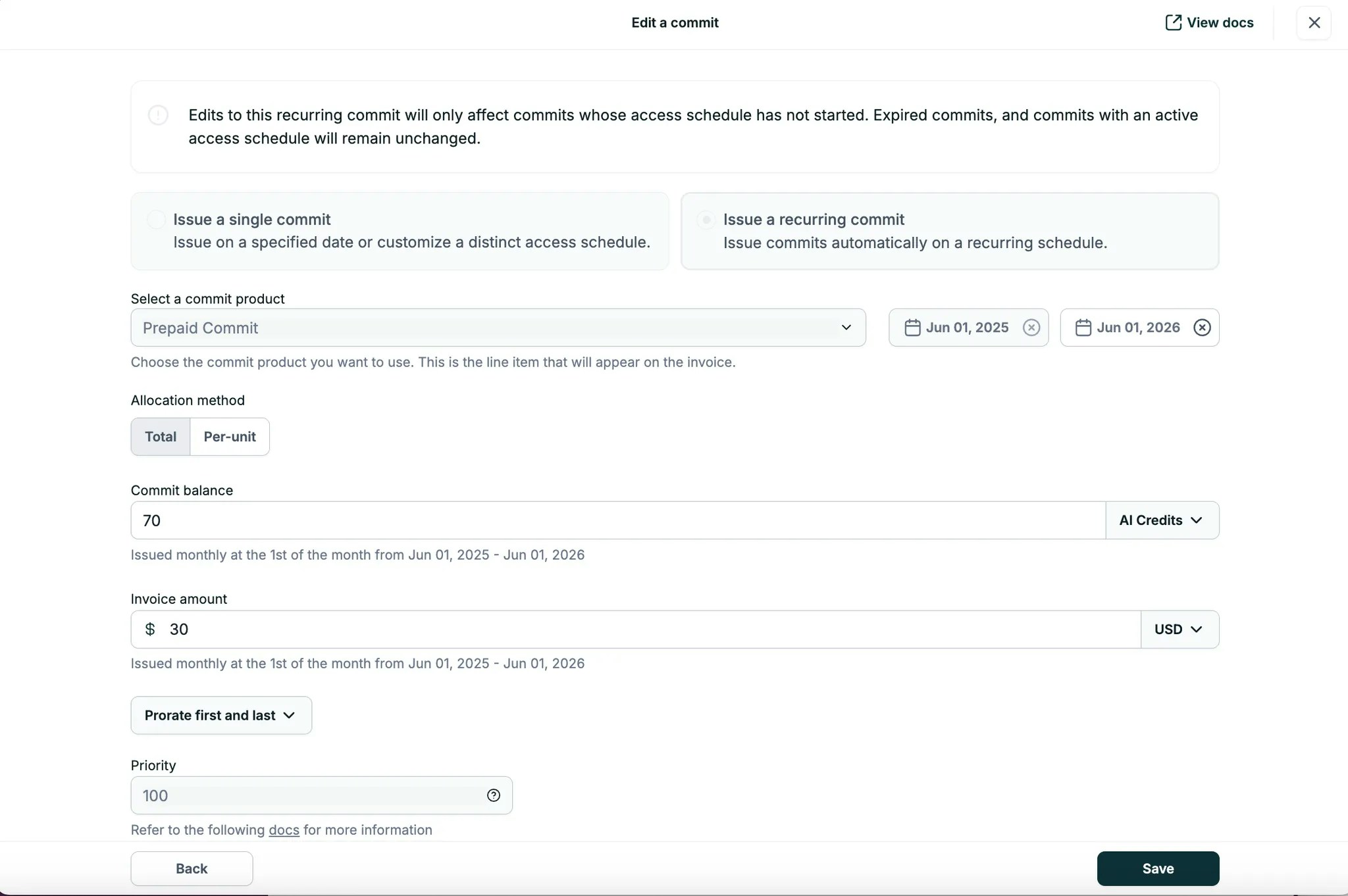Expand the Prorate first and last dropdown
Screen dimensions: 1348x896
[x=220, y=715]
